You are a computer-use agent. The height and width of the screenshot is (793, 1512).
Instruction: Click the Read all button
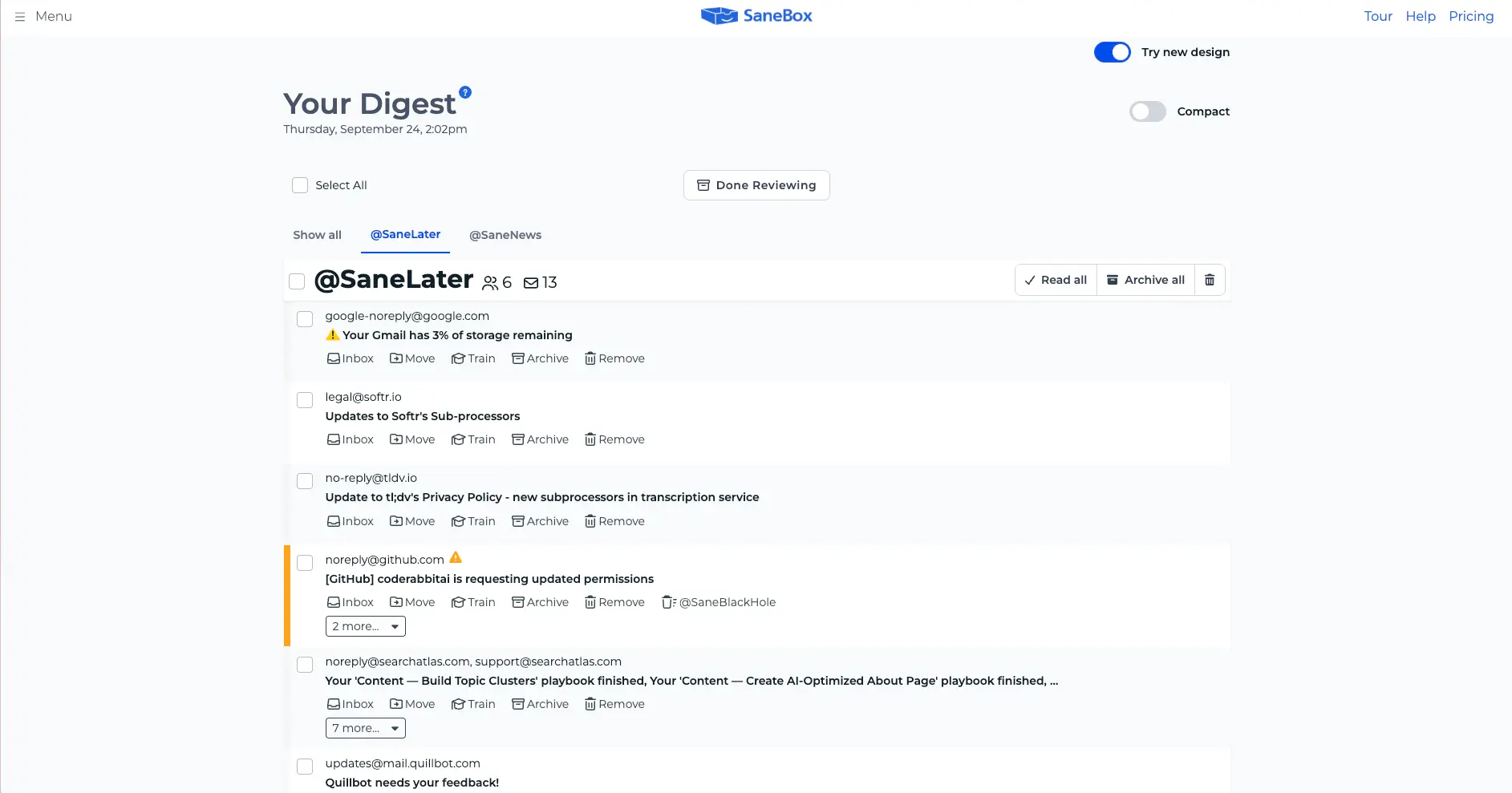pos(1056,280)
